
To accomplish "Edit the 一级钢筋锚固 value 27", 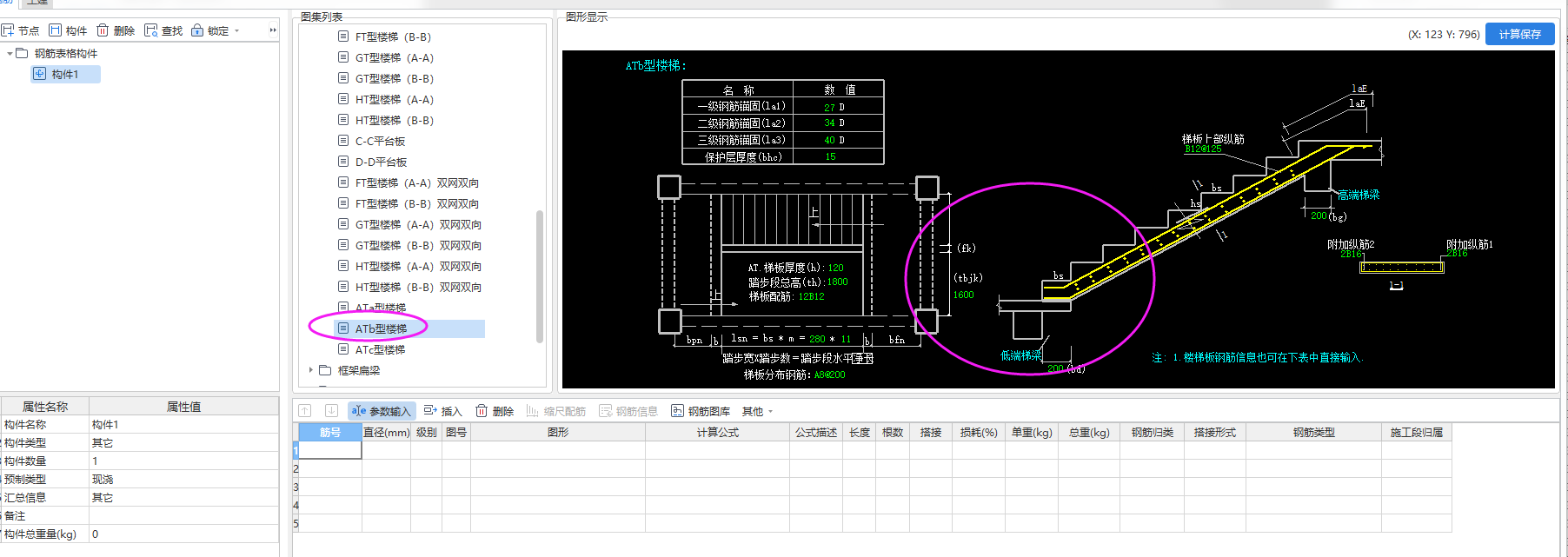I will (x=829, y=107).
